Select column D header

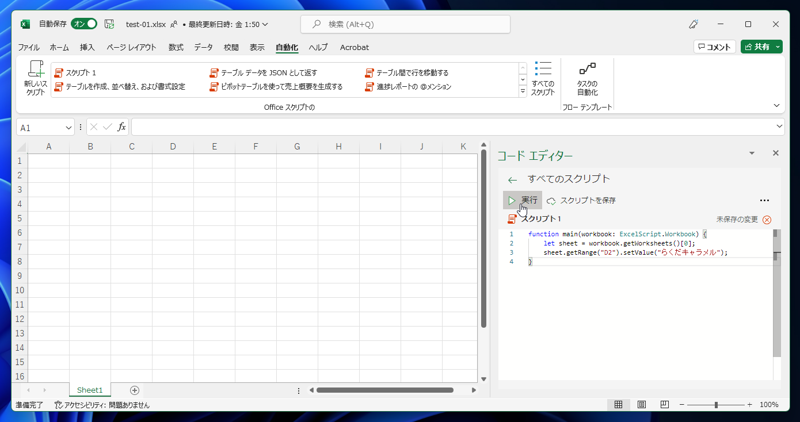click(173, 147)
